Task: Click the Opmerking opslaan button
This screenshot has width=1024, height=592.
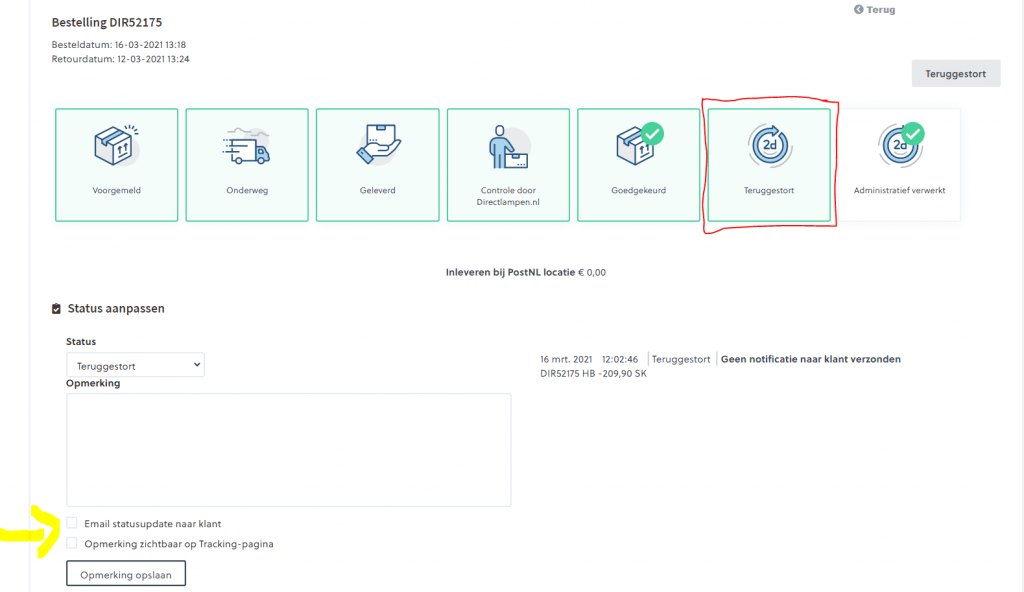Action: [x=126, y=574]
